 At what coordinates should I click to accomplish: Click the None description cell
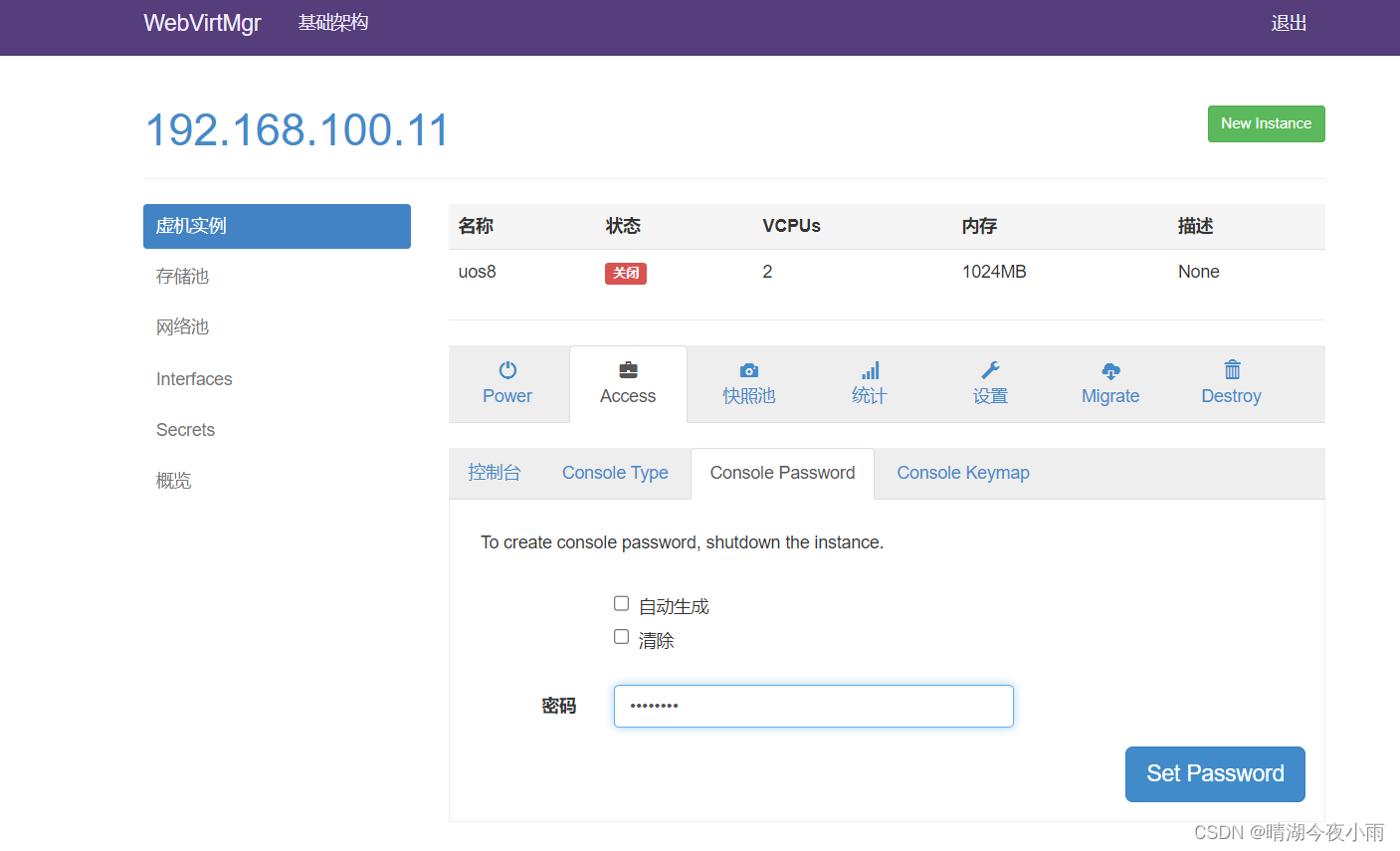pyautogui.click(x=1199, y=272)
